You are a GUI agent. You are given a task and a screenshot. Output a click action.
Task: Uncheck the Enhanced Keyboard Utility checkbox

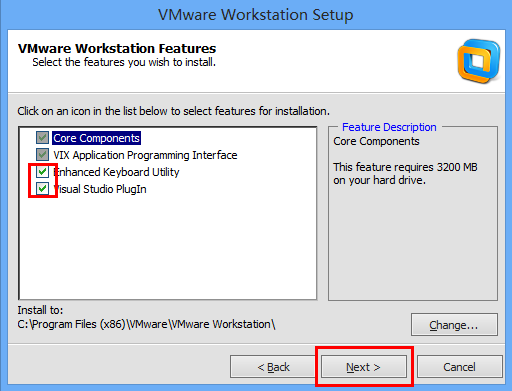tap(42, 172)
